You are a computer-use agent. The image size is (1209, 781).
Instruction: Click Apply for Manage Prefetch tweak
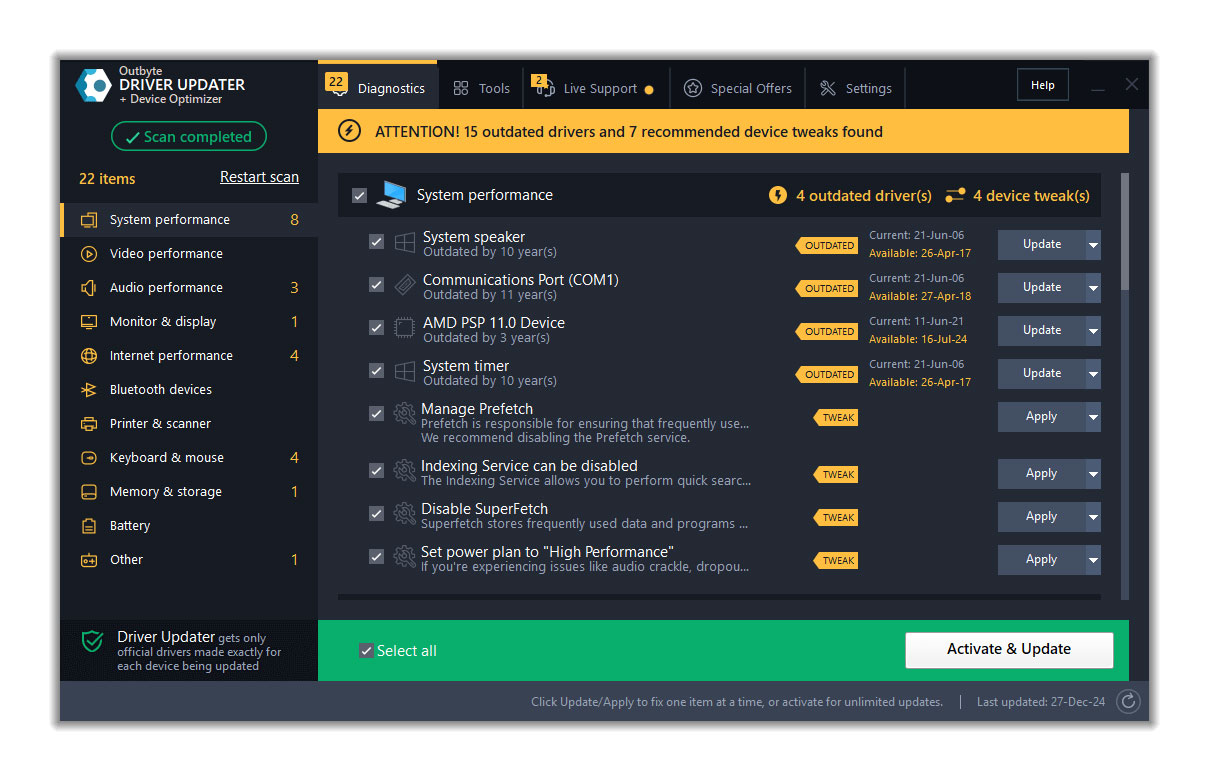pos(1042,417)
